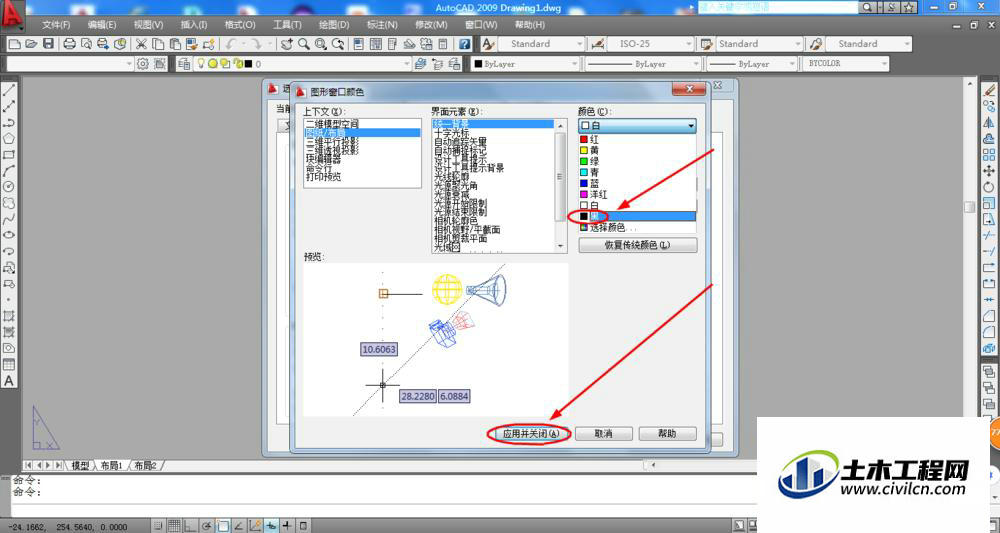Image resolution: width=1000 pixels, height=533 pixels.
Task: Click the Move modify tool
Action: (x=989, y=171)
